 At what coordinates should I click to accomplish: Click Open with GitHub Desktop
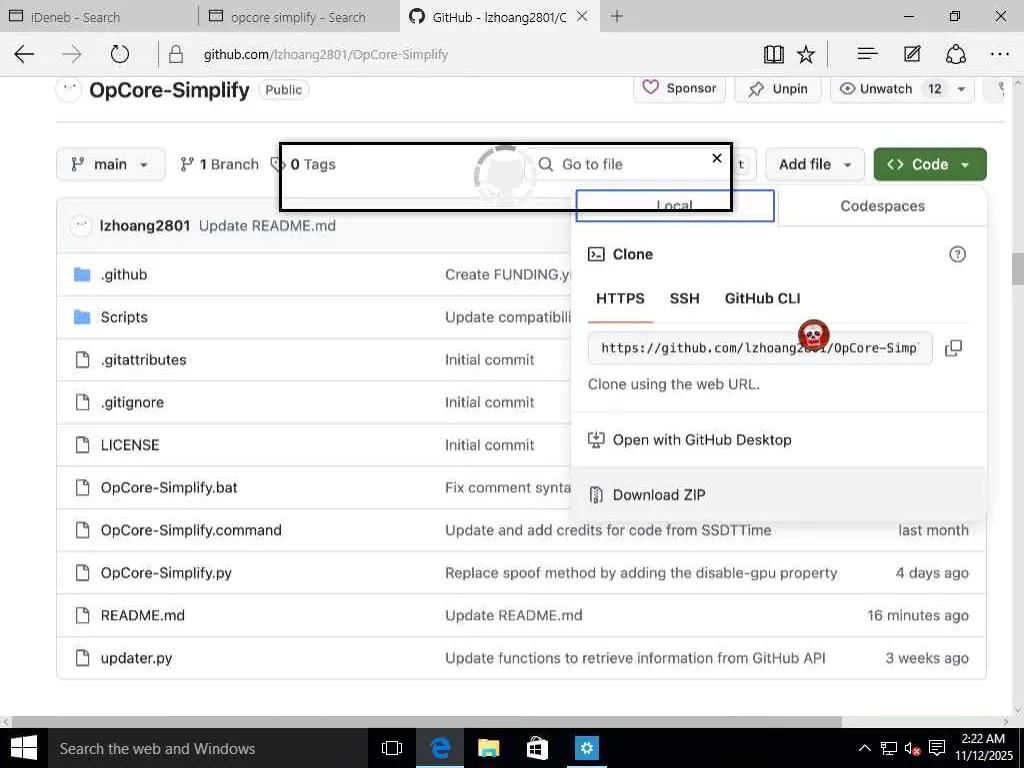pyautogui.click(x=778, y=440)
